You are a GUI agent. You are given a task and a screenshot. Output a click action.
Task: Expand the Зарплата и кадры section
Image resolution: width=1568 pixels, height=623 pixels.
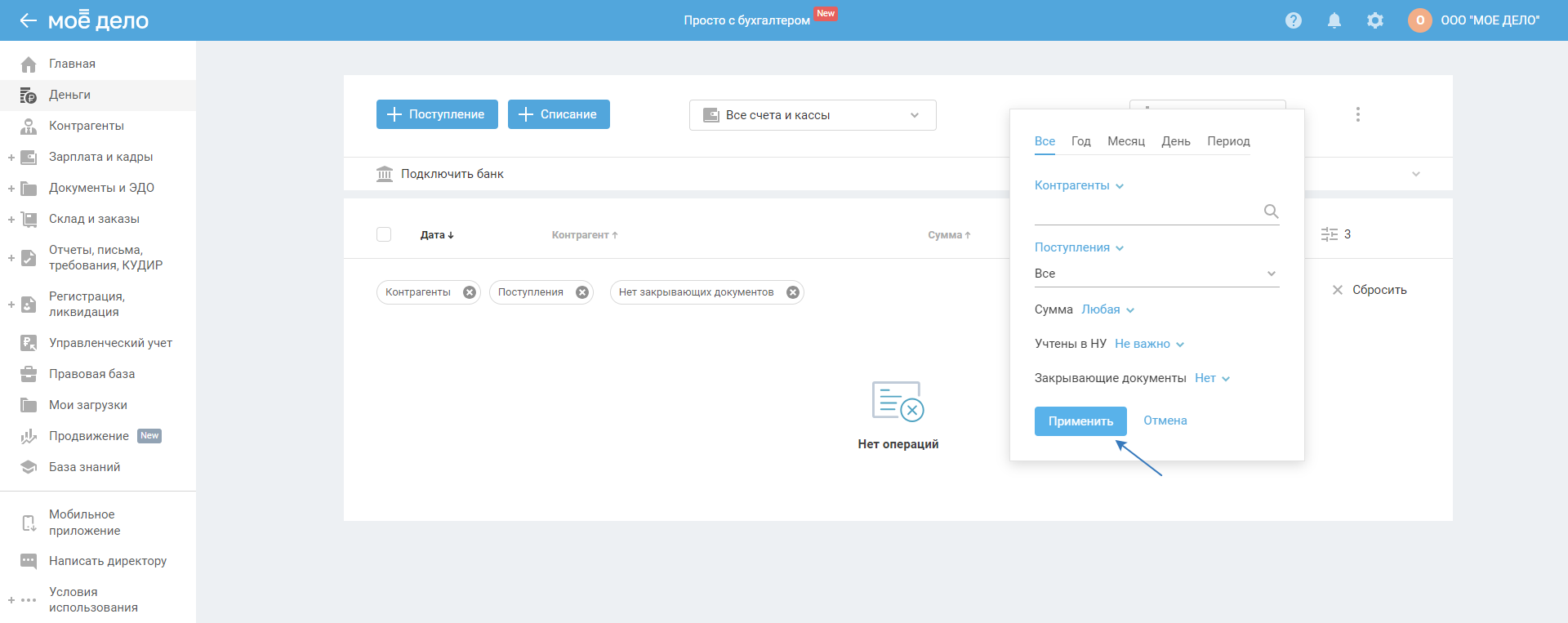pyautogui.click(x=11, y=157)
